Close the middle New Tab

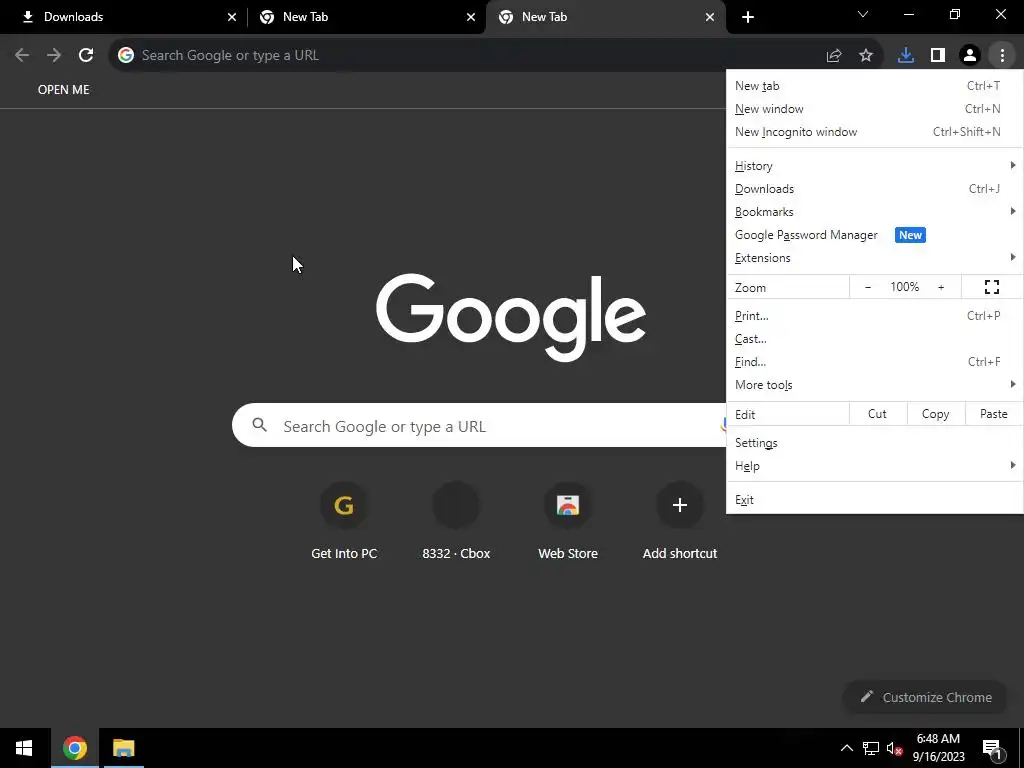coord(471,17)
